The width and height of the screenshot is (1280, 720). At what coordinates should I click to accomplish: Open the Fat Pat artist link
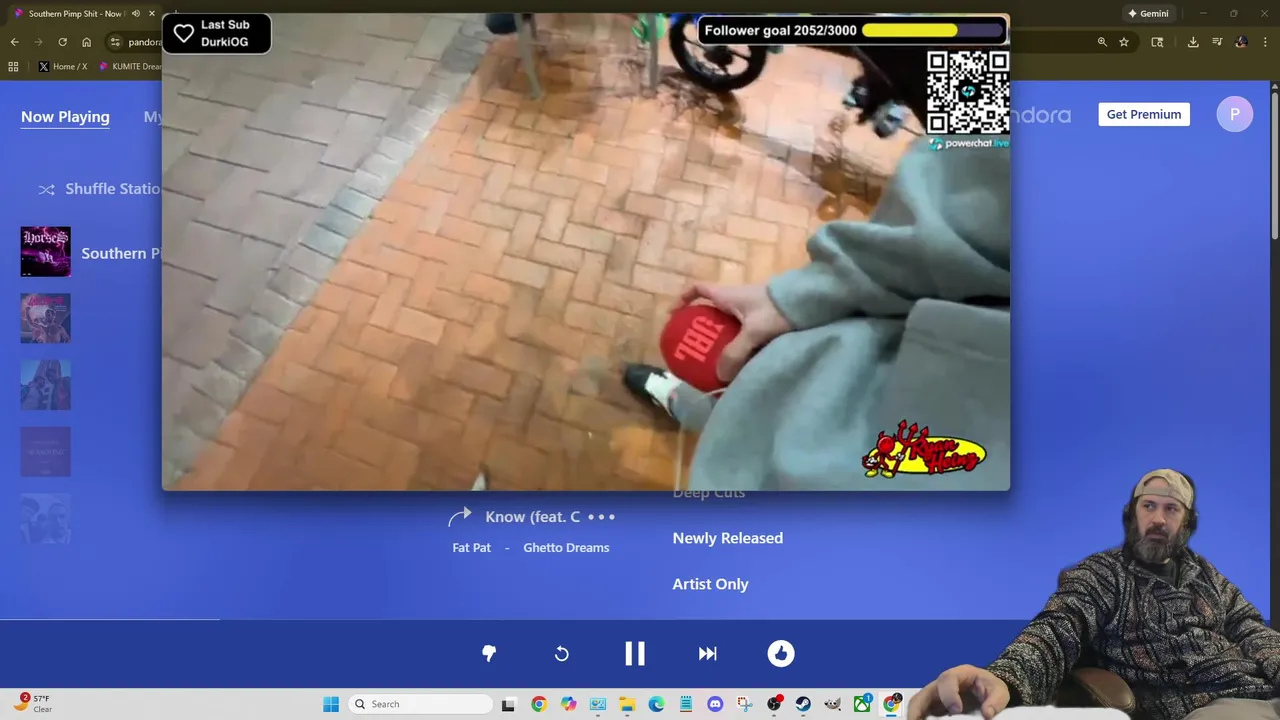471,547
